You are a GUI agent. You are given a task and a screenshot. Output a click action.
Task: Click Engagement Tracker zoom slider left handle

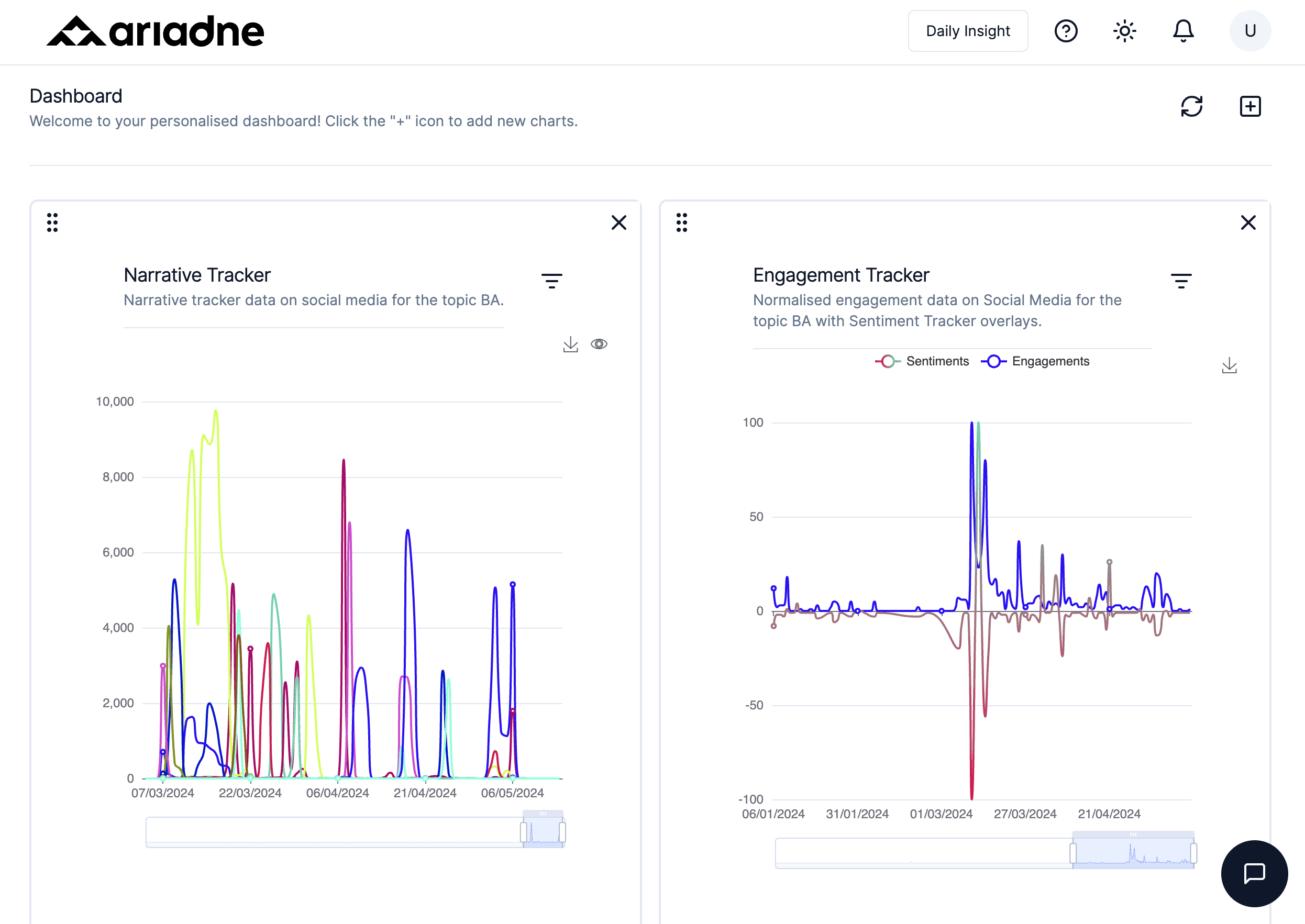(1073, 853)
